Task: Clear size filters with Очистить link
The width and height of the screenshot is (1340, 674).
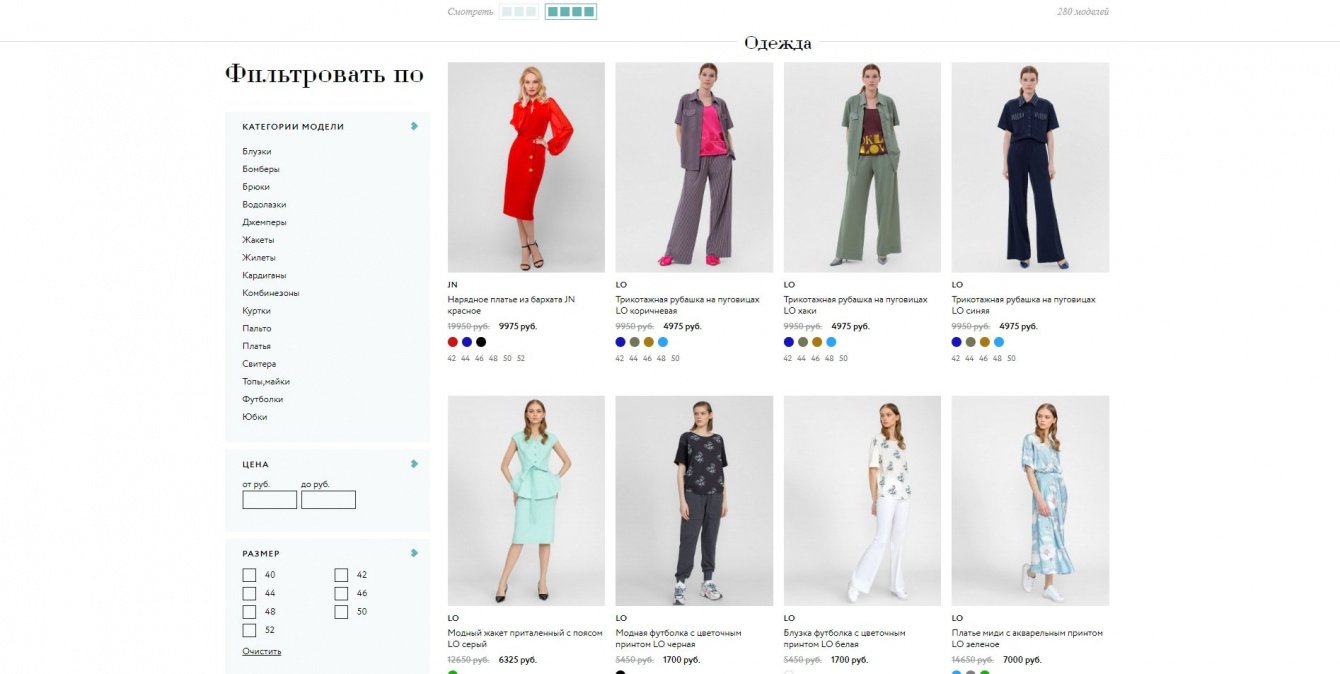Action: tap(262, 651)
